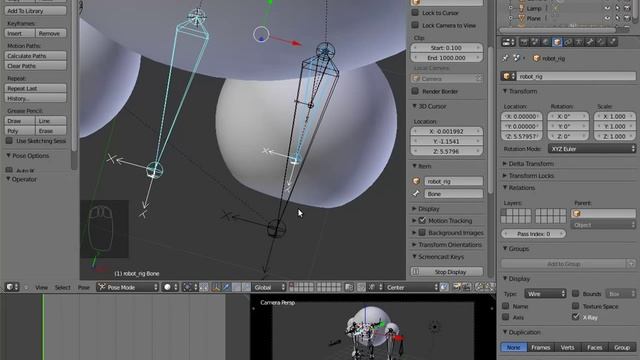The width and height of the screenshot is (640, 360).
Task: Collapse the 3D Cursor panel
Action: (429, 106)
